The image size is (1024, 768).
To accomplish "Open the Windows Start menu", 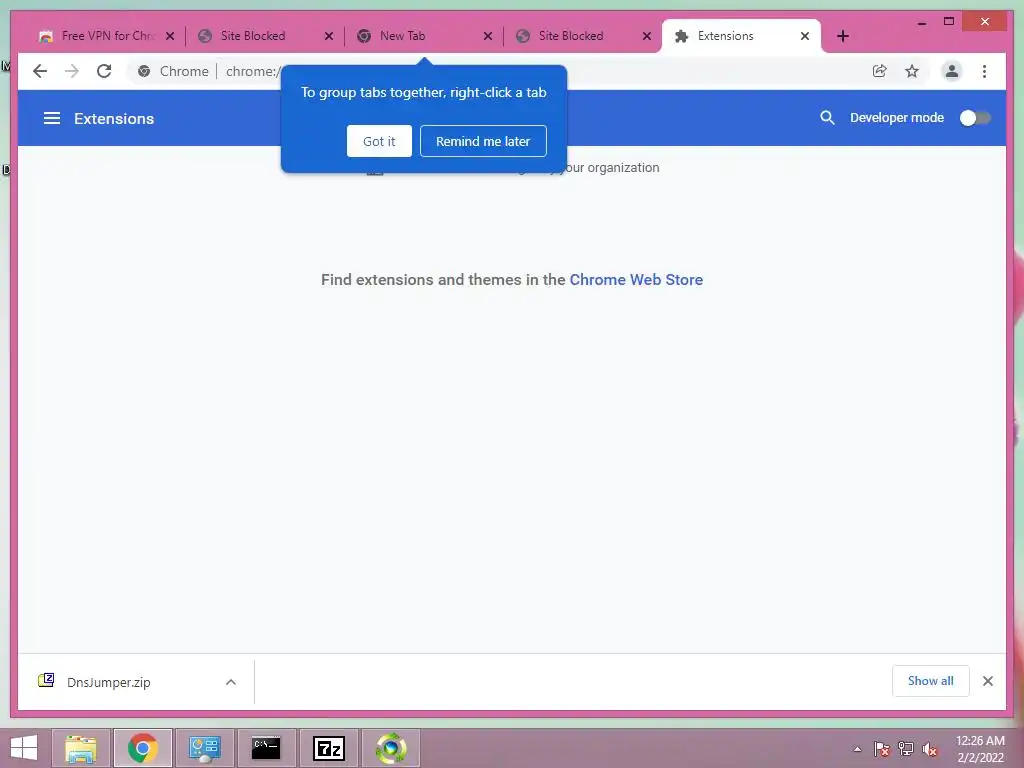I will [24, 748].
